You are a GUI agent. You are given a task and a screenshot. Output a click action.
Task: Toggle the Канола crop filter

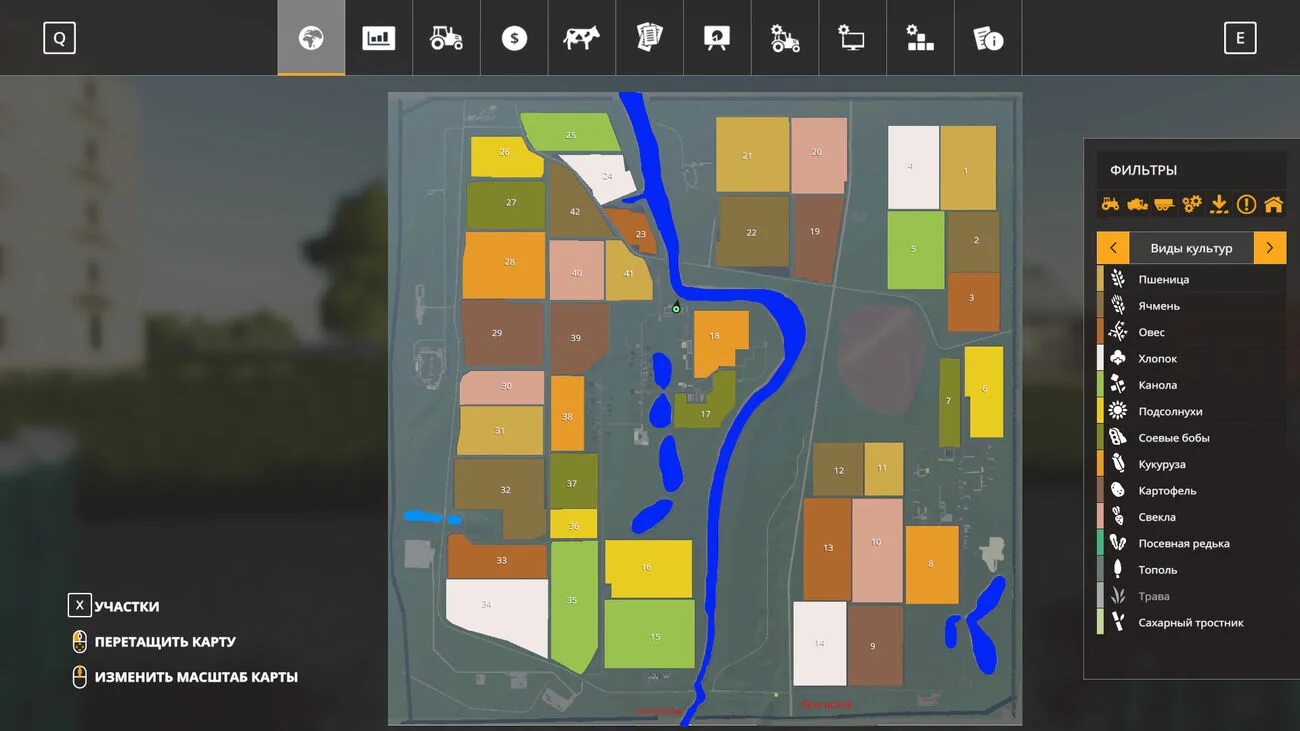point(1191,385)
